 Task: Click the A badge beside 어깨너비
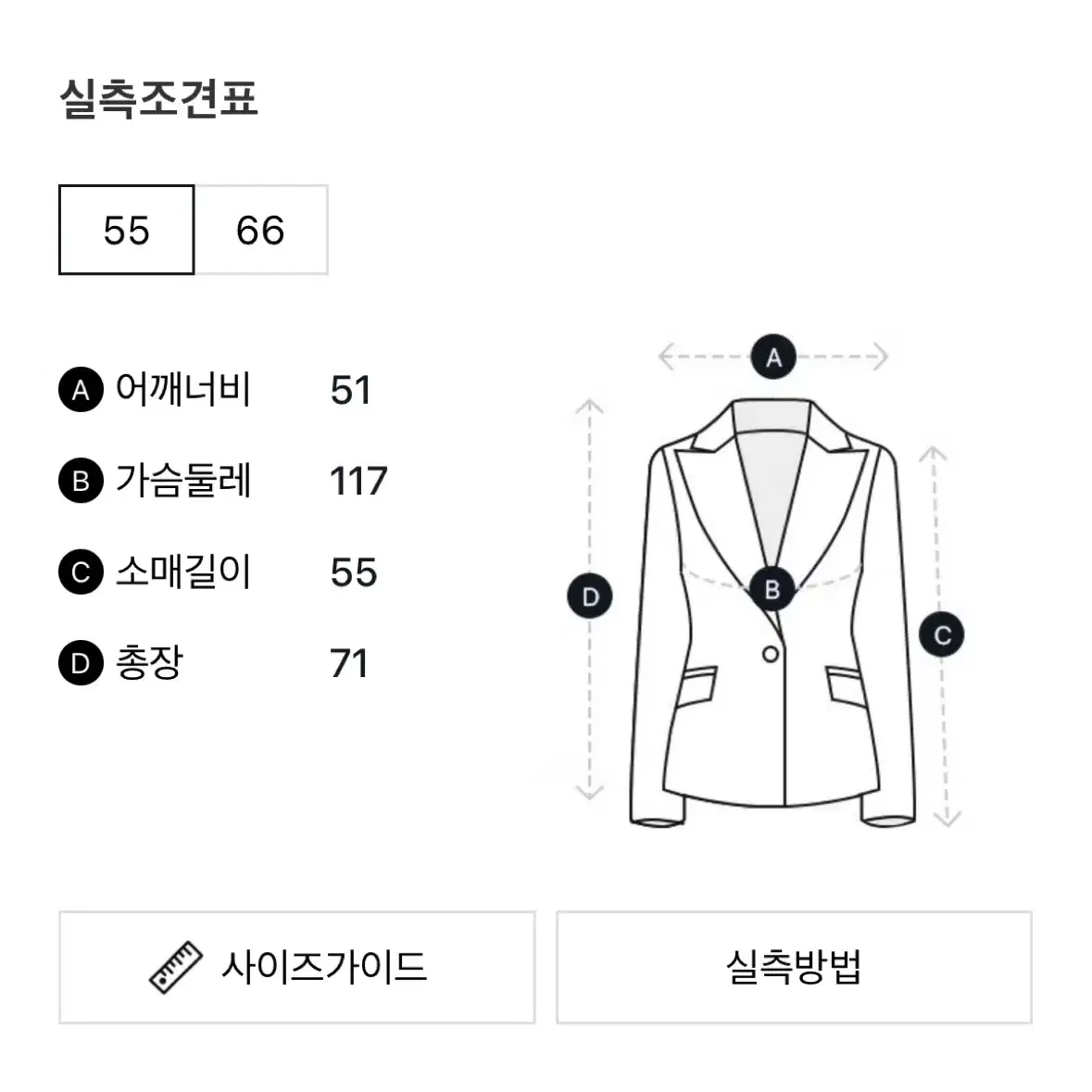coord(81,389)
